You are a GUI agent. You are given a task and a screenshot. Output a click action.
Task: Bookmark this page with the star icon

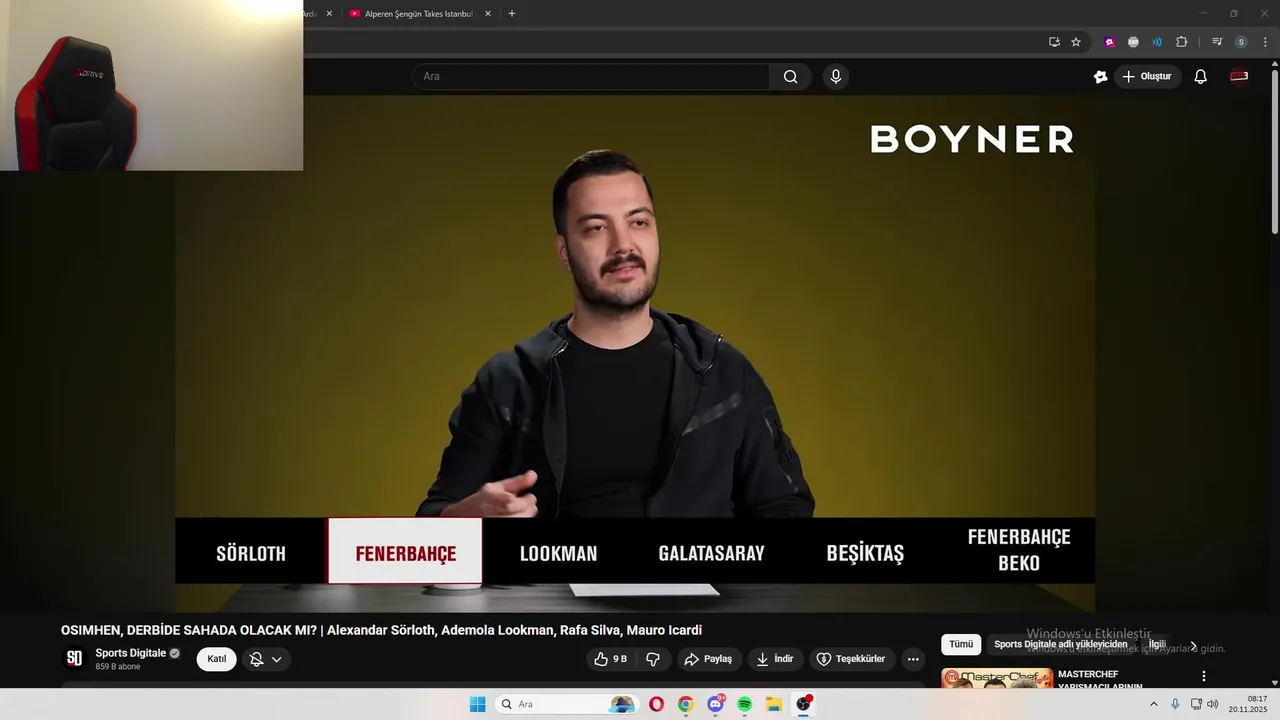(x=1076, y=42)
